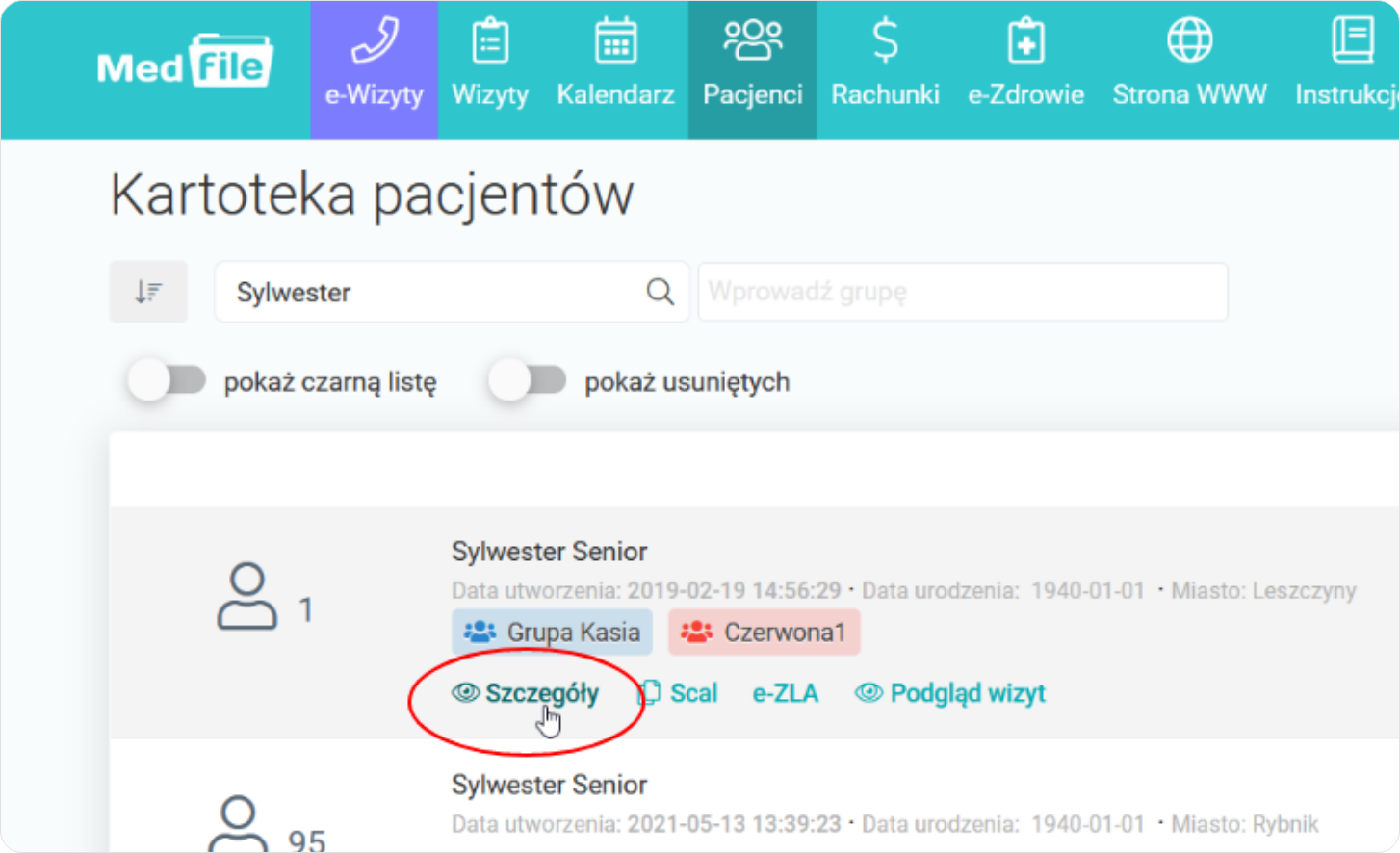This screenshot has width=1400, height=853.
Task: Click the eye icon beside Podgląd wizyt
Action: tap(869, 693)
